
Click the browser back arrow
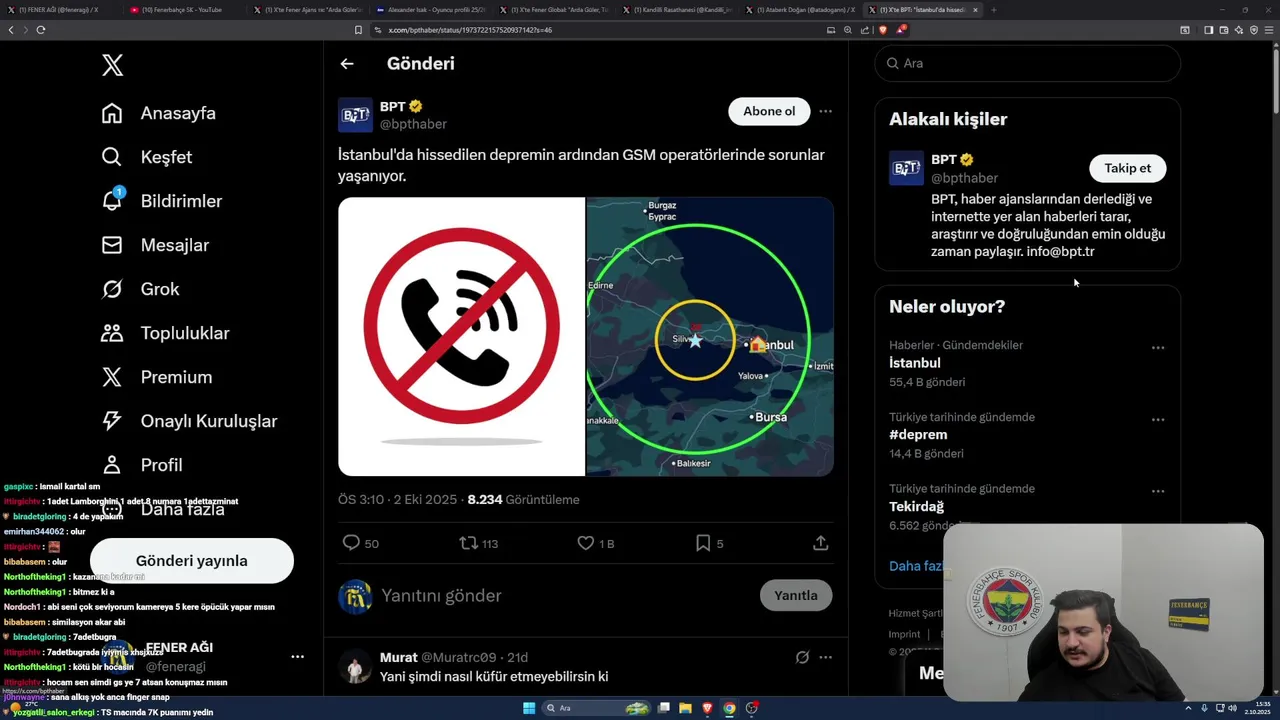pos(11,30)
